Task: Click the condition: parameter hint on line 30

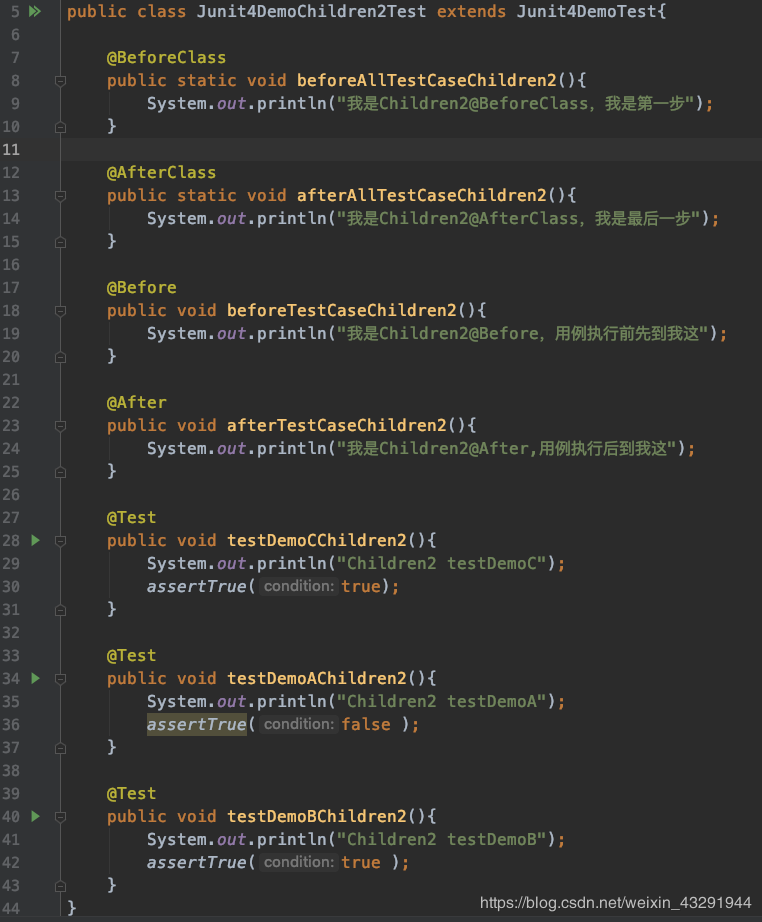Action: [299, 586]
